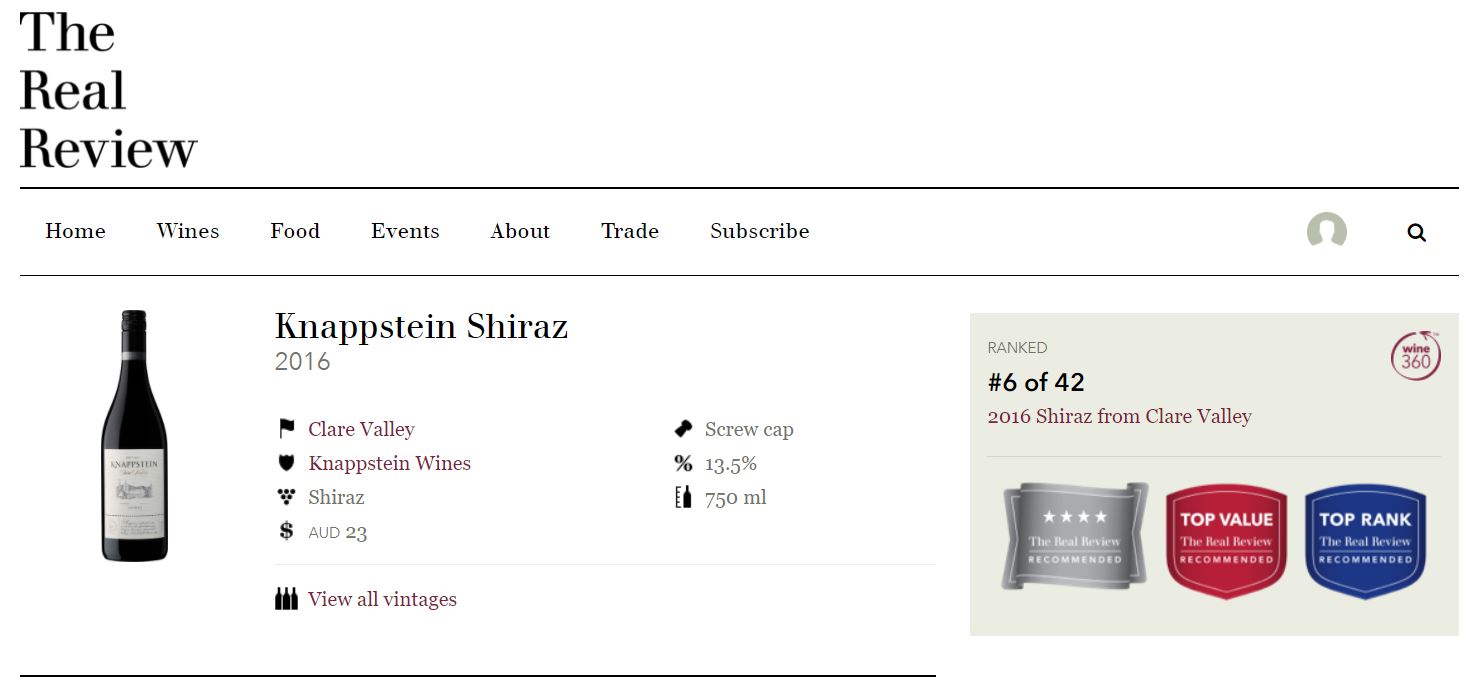Click the Knappstein wine bottle image
1475x689 pixels.
pyautogui.click(x=134, y=436)
